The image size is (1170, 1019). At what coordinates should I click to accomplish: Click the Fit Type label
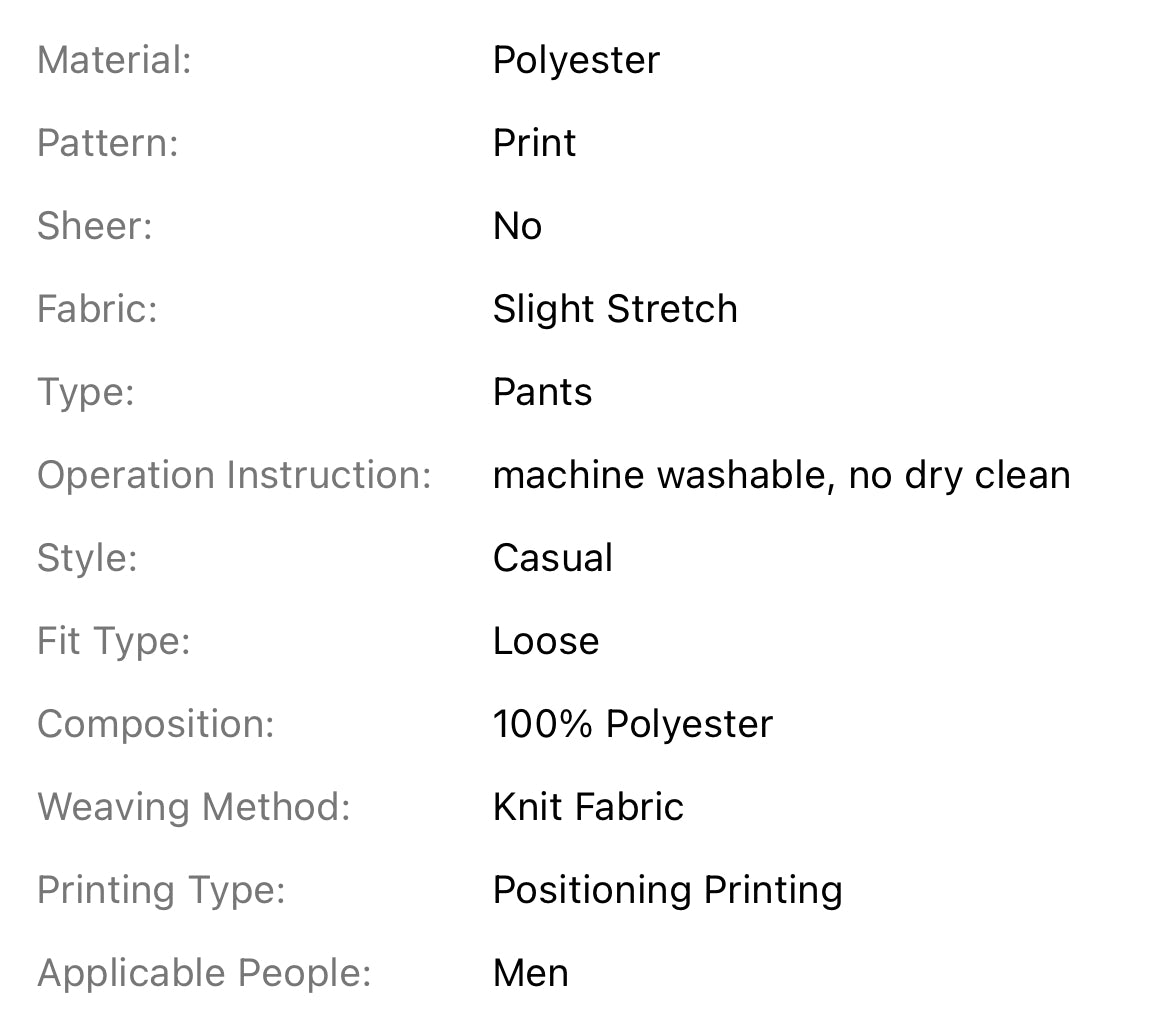point(113,641)
